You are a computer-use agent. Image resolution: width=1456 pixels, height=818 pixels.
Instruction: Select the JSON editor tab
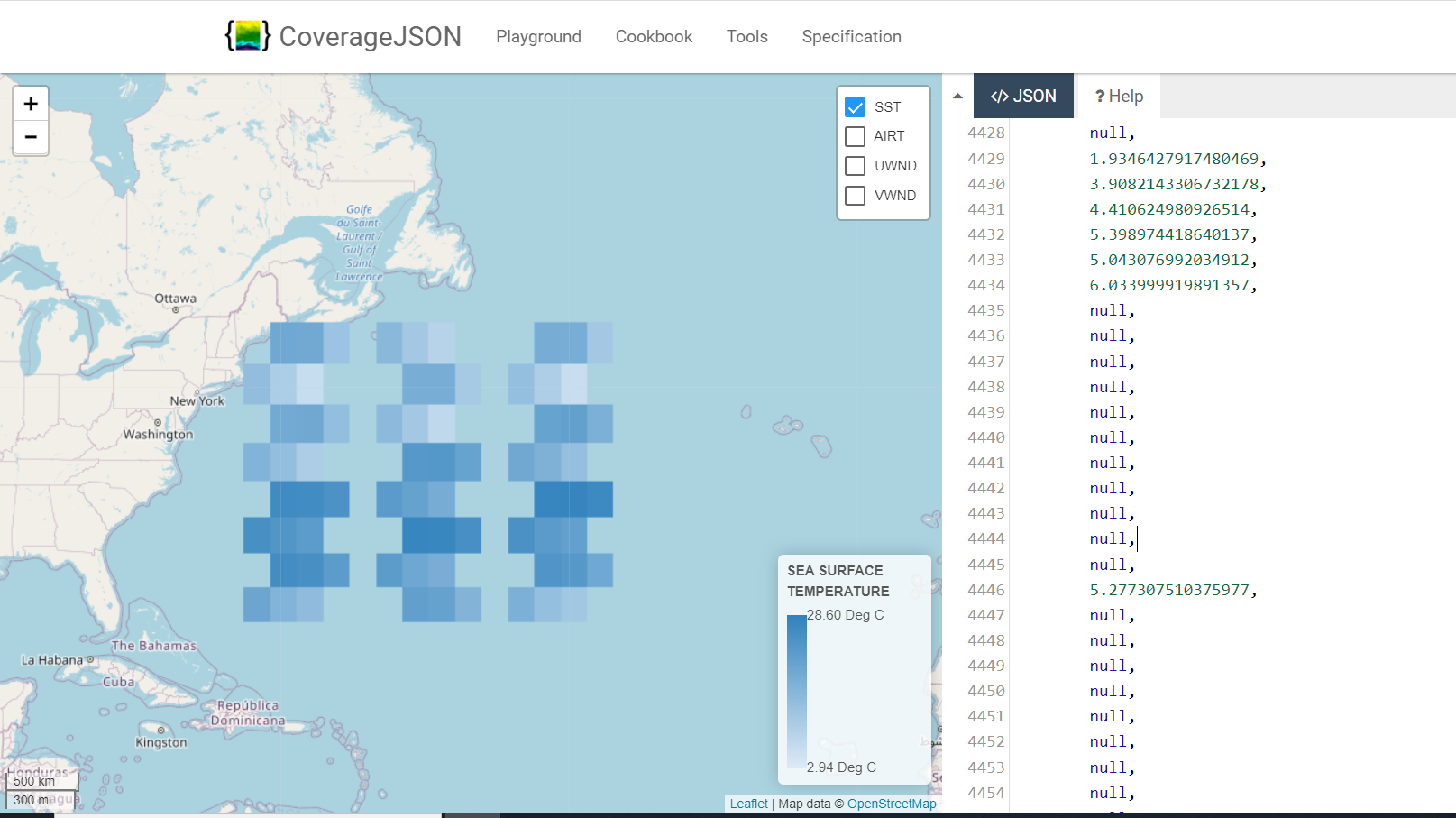point(1023,96)
